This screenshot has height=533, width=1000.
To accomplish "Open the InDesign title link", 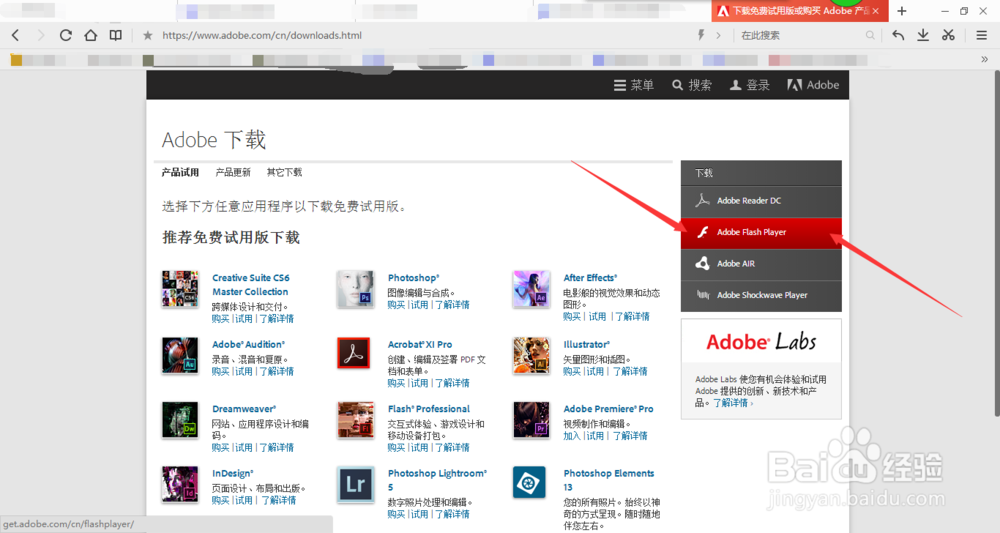I will (x=233, y=473).
